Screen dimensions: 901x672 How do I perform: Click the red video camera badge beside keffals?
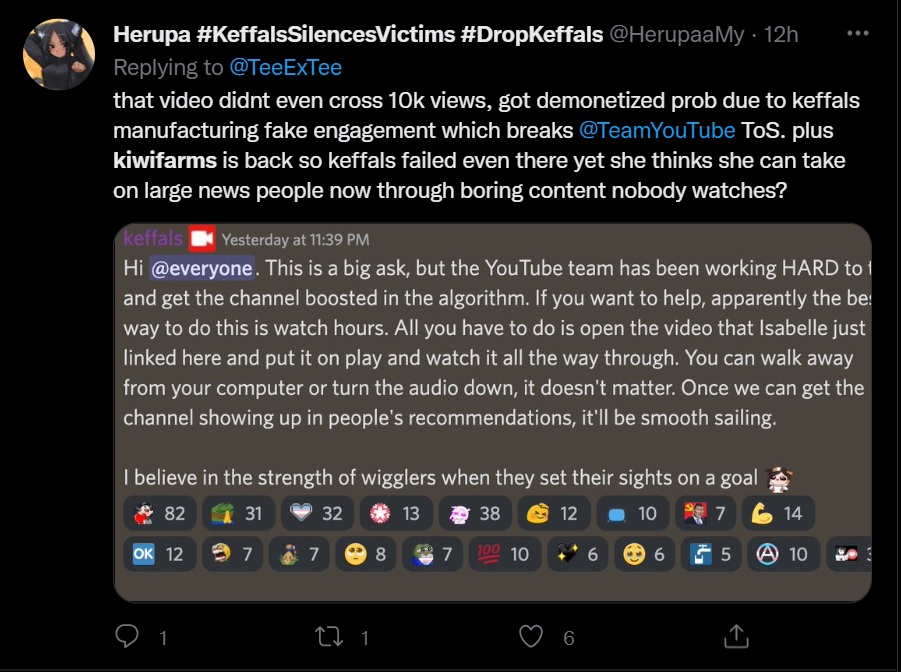click(202, 239)
